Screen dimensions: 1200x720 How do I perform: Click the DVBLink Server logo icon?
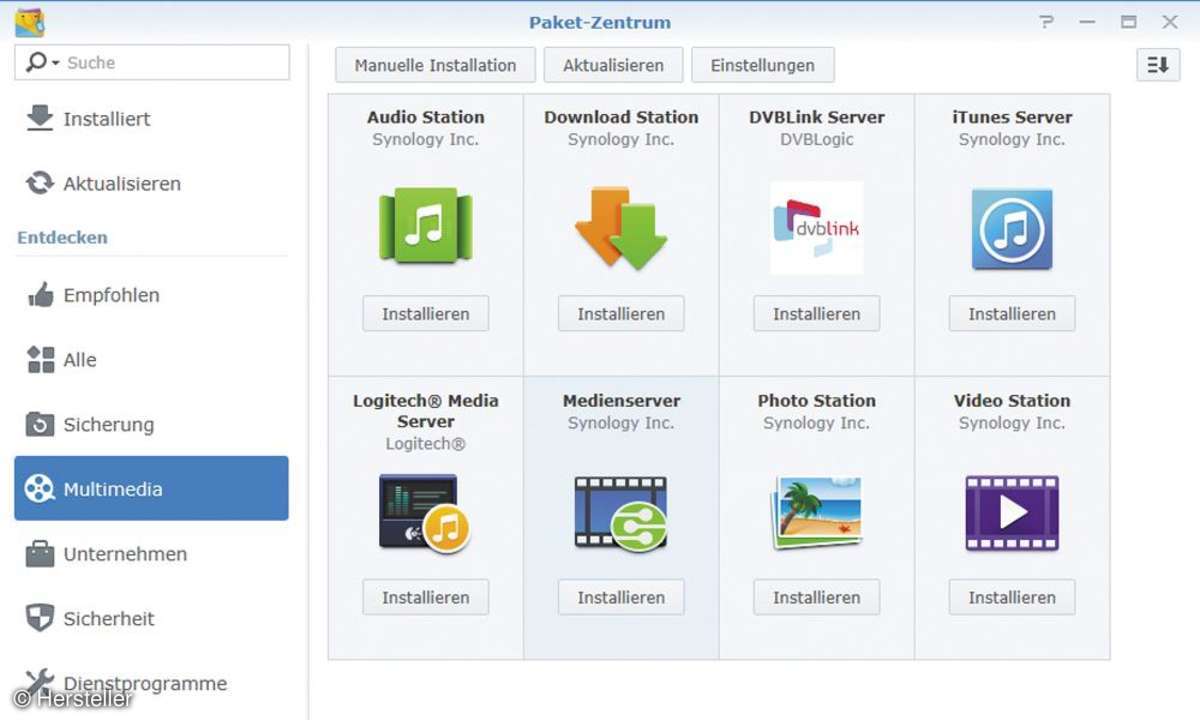816,228
